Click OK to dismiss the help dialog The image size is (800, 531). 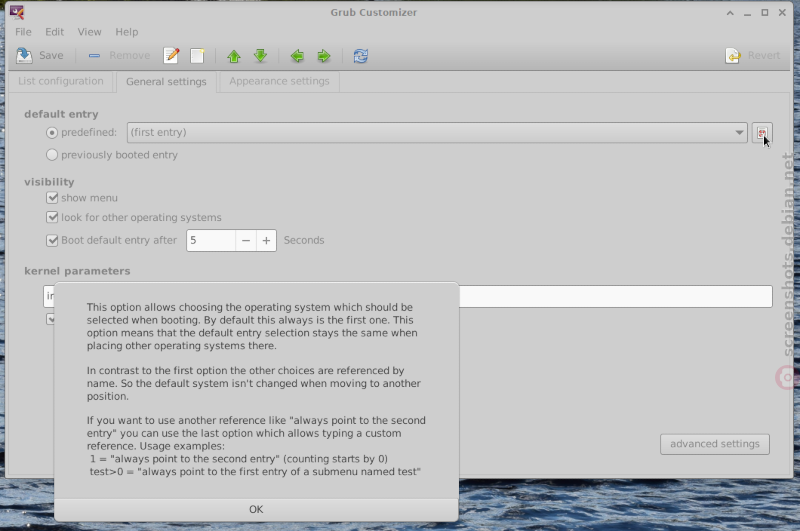coord(256,510)
